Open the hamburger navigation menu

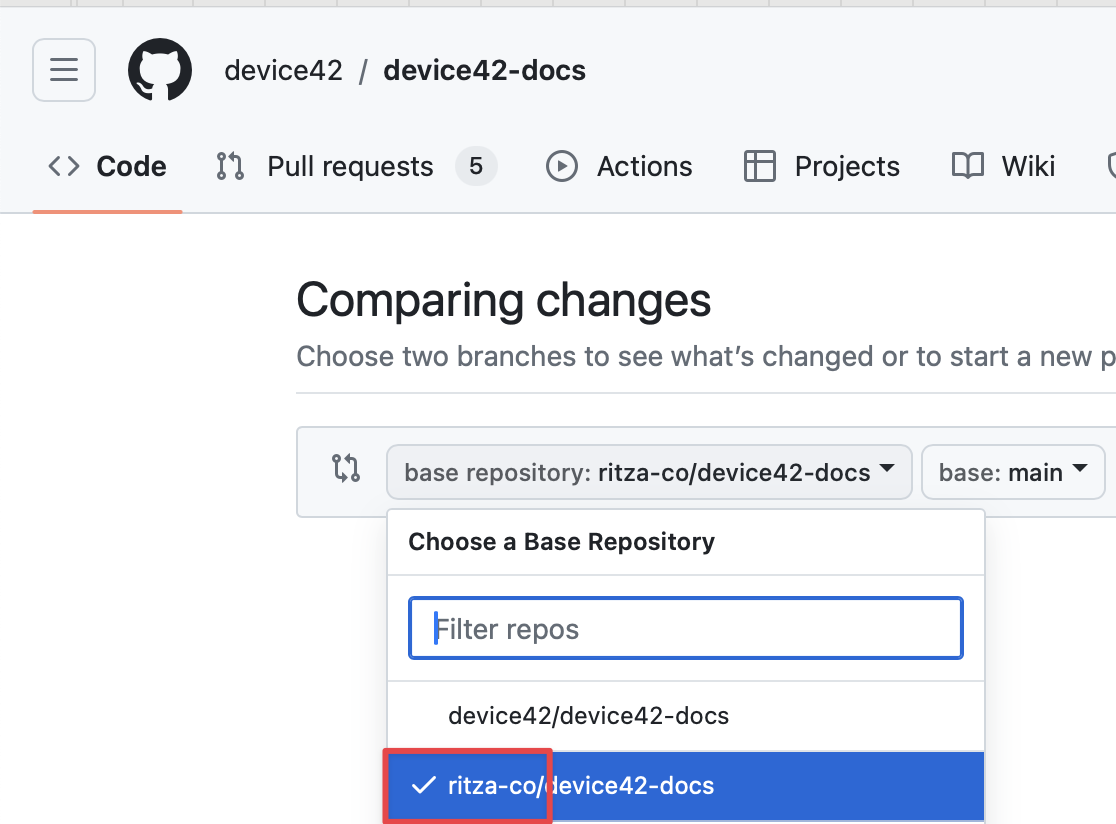click(x=64, y=70)
